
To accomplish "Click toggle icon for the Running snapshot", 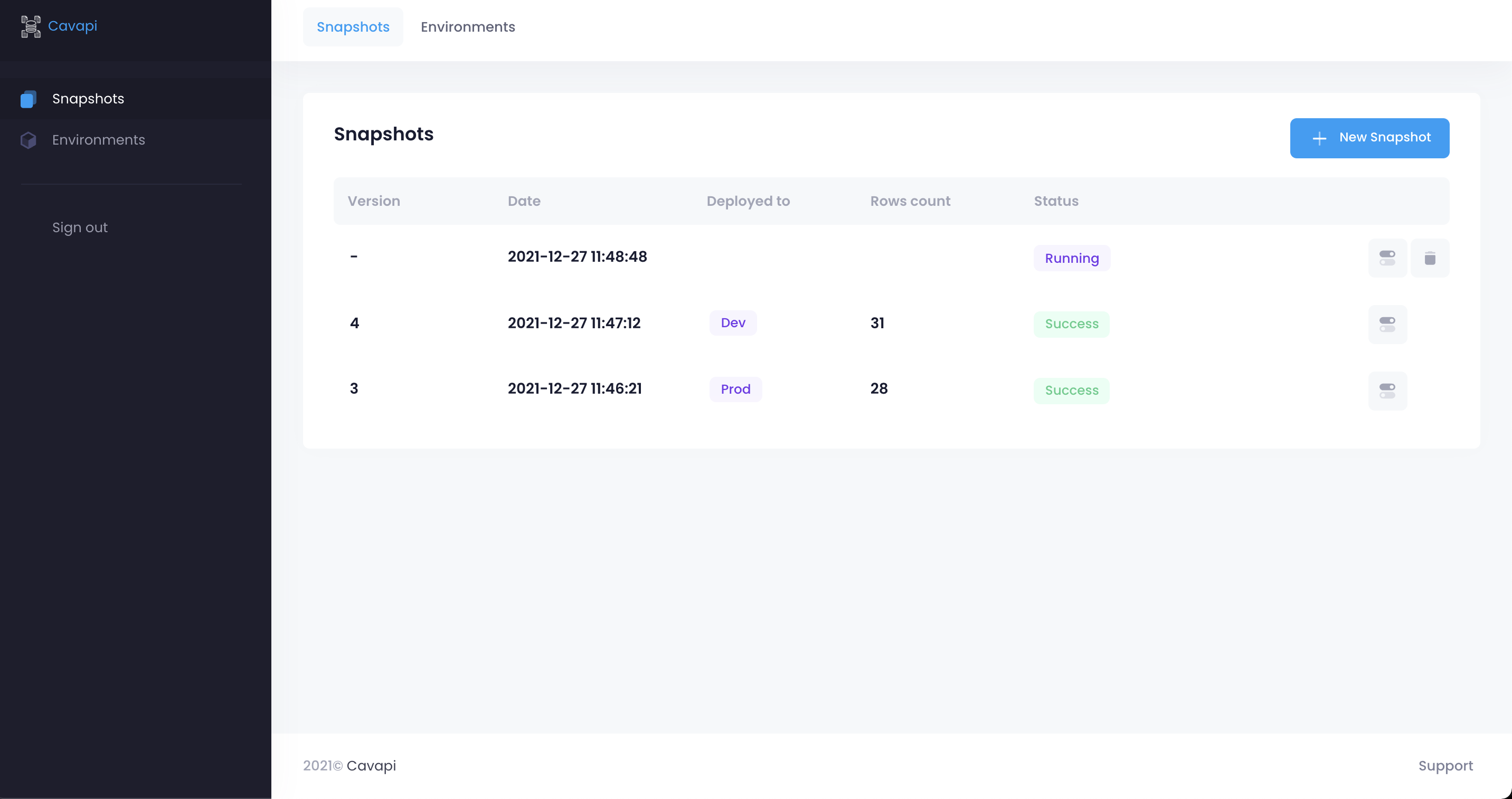I will (x=1387, y=258).
